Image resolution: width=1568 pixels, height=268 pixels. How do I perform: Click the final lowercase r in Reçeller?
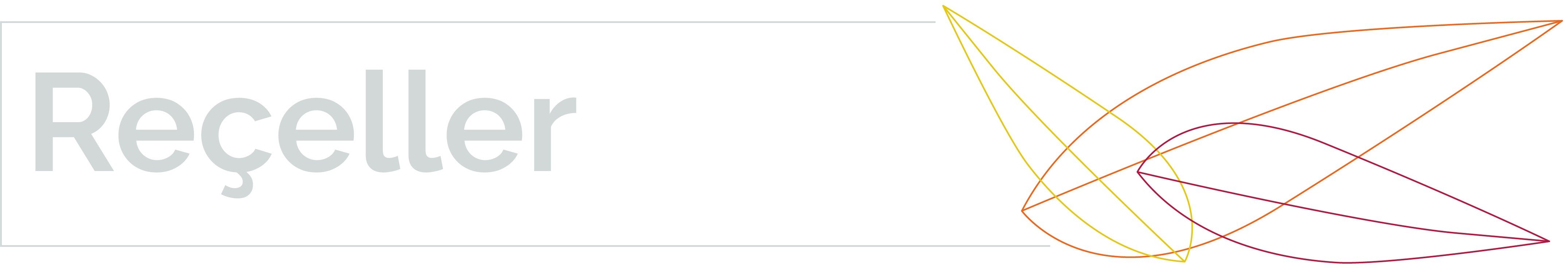[555, 135]
